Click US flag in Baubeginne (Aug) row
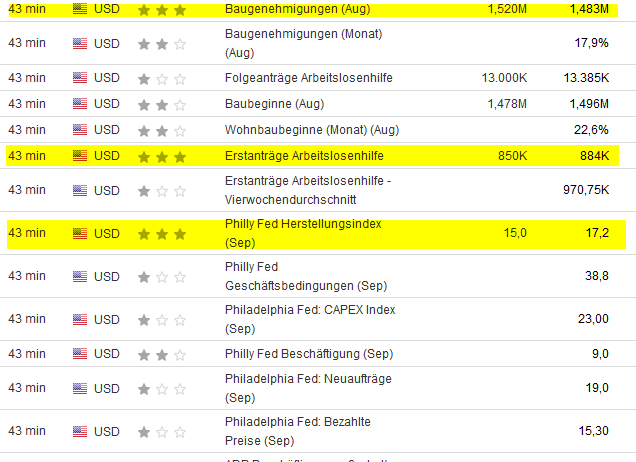 [x=80, y=104]
